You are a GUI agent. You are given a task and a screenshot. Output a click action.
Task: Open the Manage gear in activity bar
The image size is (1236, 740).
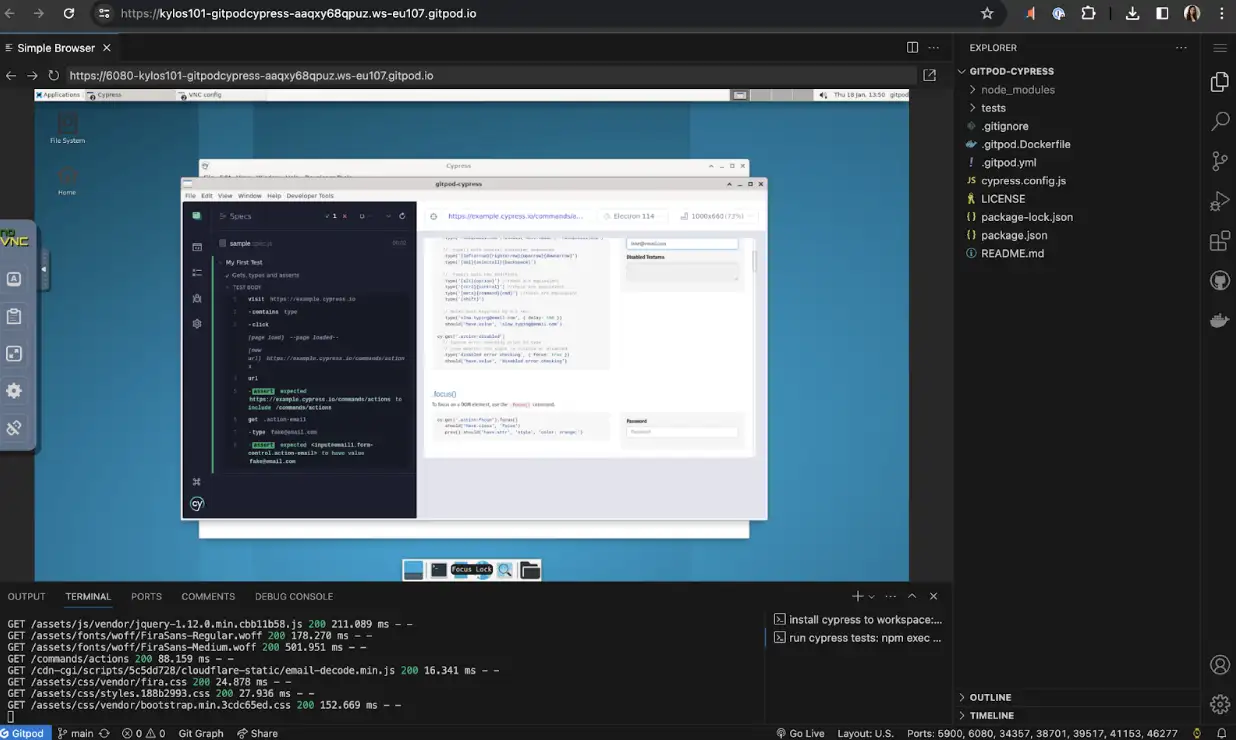coord(1219,704)
